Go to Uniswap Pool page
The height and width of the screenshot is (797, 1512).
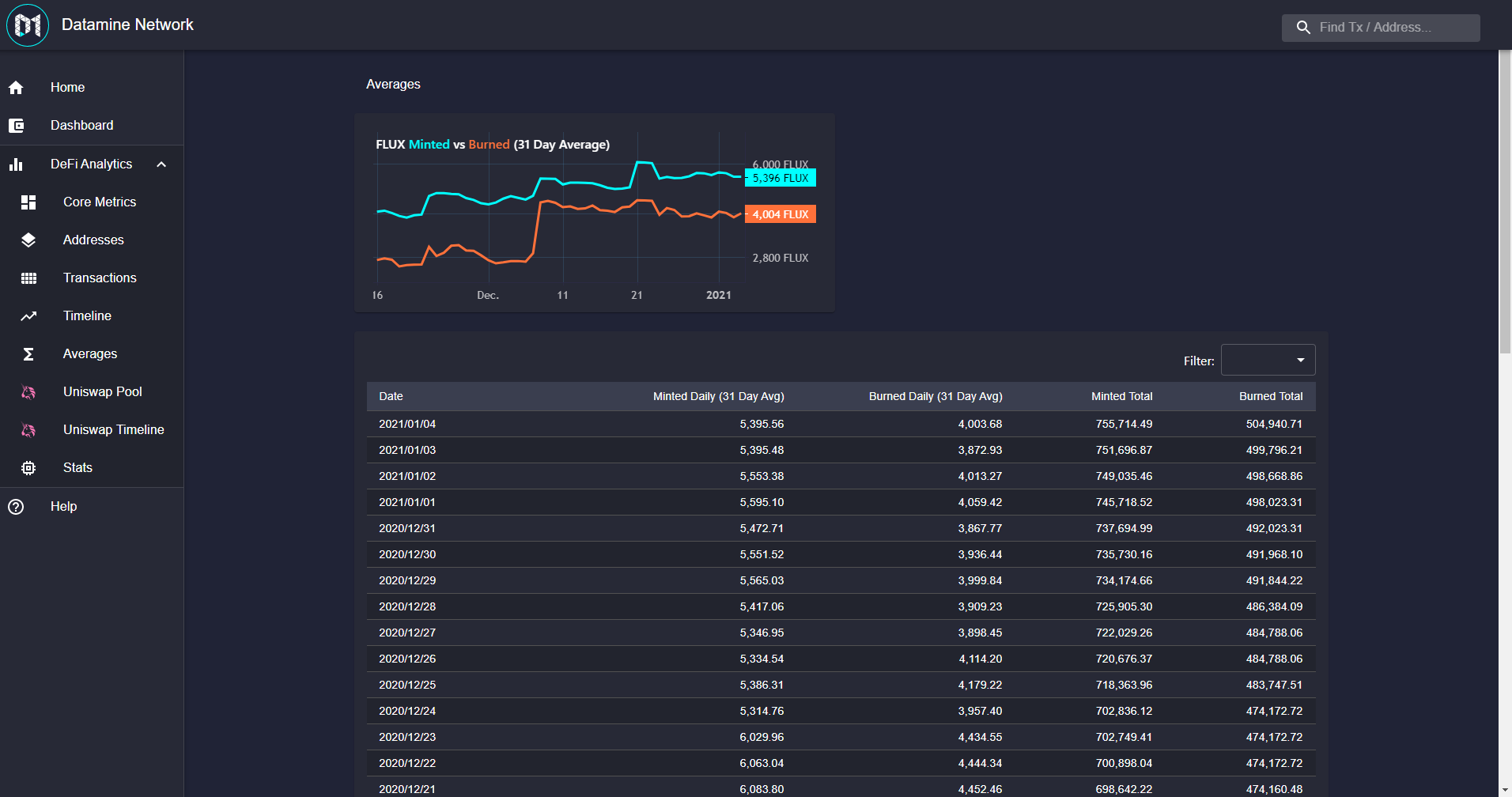coord(92,392)
